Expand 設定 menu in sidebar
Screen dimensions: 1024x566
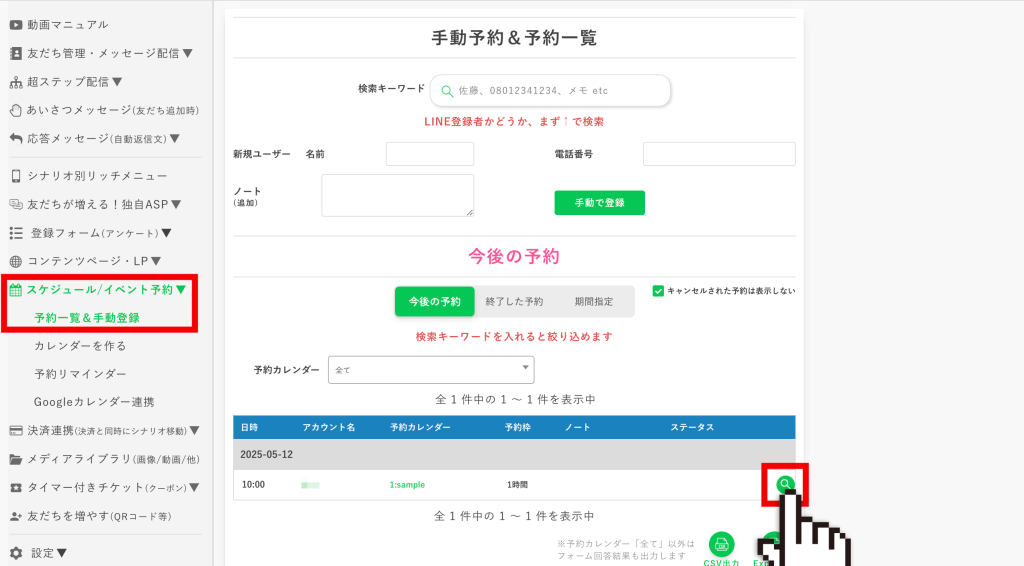pos(49,553)
